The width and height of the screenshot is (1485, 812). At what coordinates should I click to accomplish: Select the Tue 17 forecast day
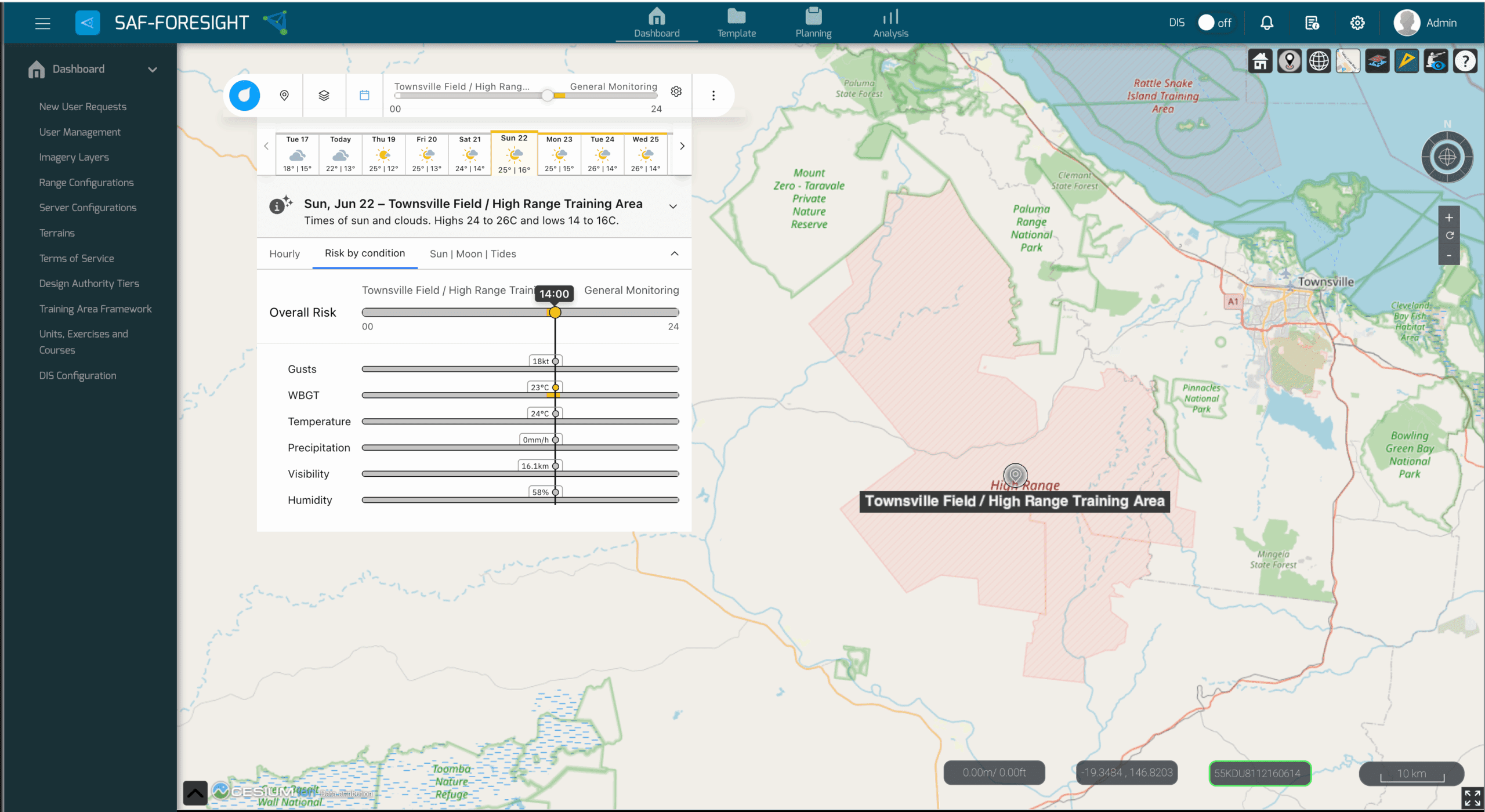pos(298,154)
